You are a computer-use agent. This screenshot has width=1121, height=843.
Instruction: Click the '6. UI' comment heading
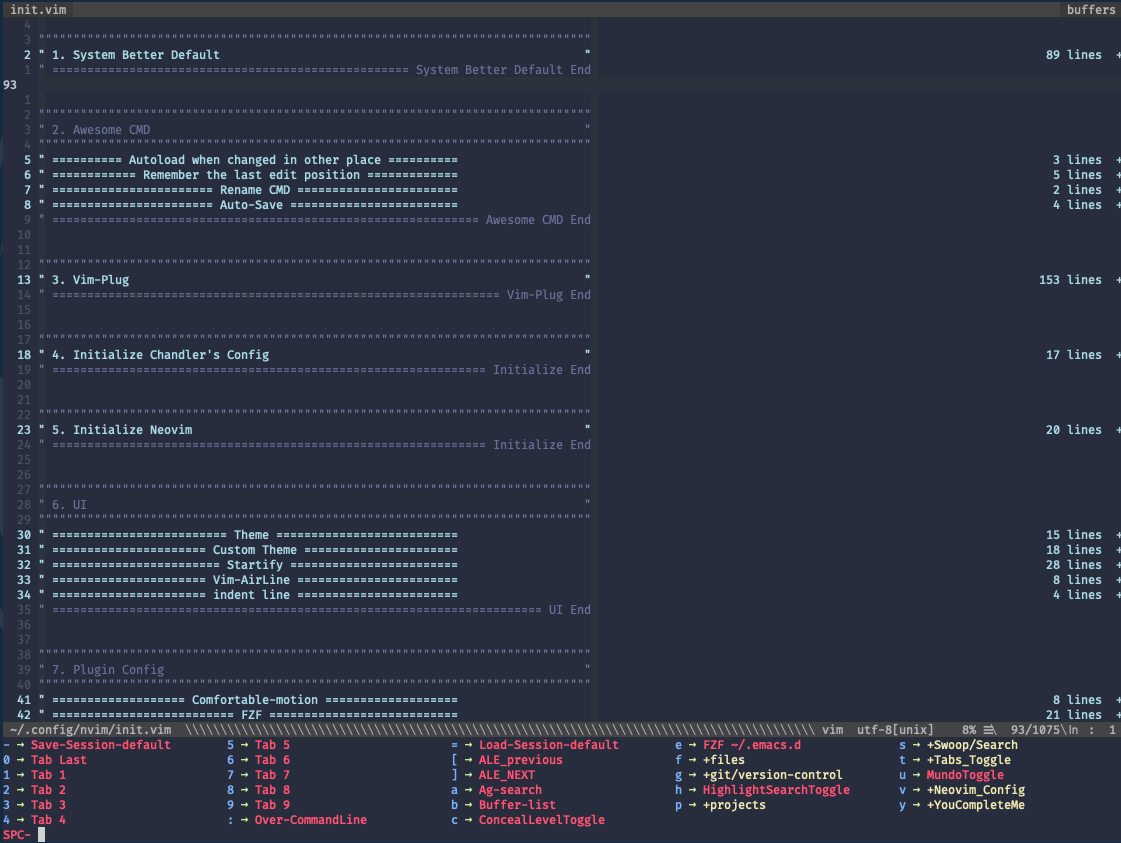click(x=69, y=505)
